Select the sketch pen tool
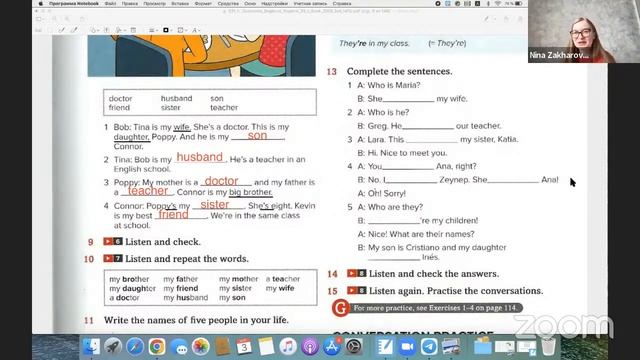 point(62,30)
